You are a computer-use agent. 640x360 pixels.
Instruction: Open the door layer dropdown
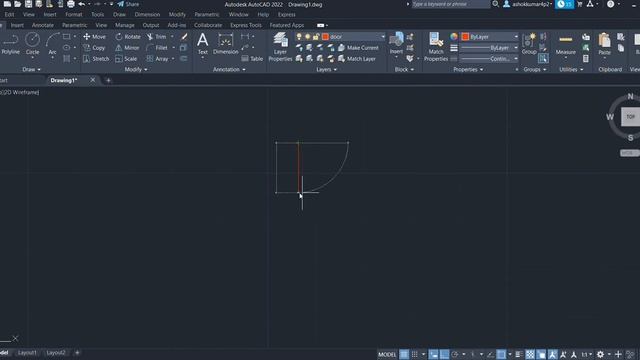coord(383,37)
